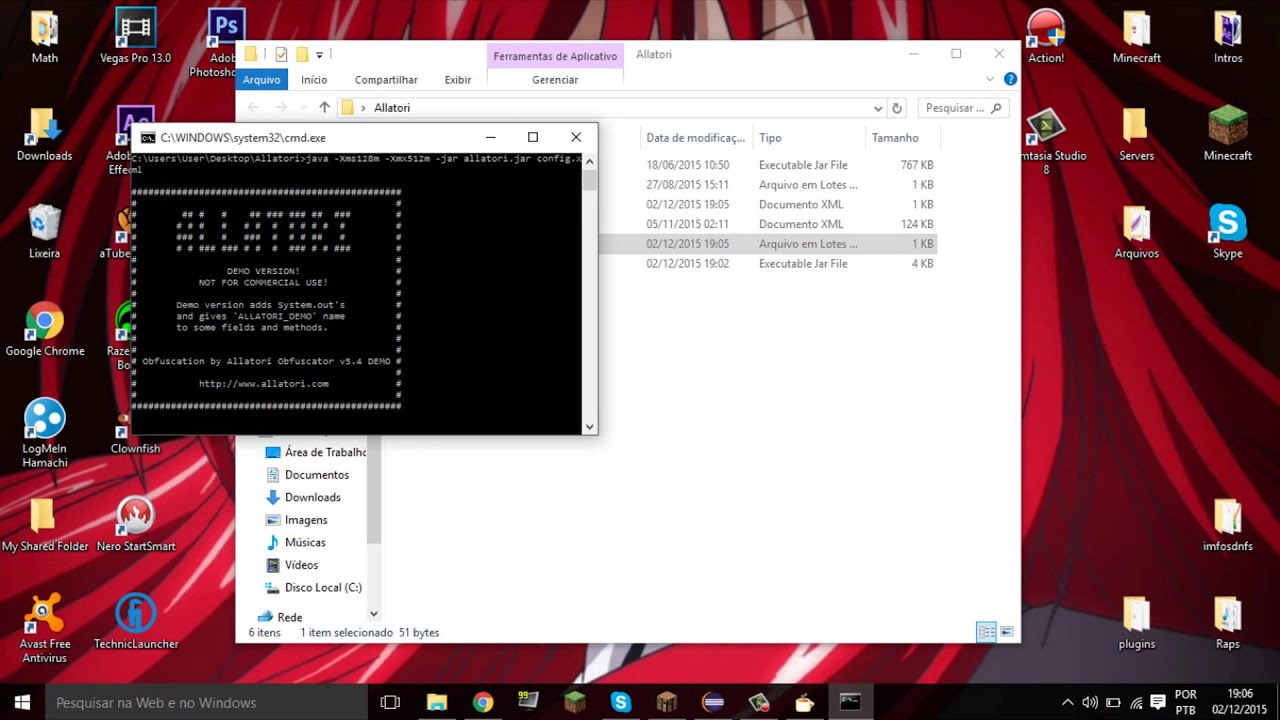Click the Up arrow in Explorer navigation

click(324, 107)
